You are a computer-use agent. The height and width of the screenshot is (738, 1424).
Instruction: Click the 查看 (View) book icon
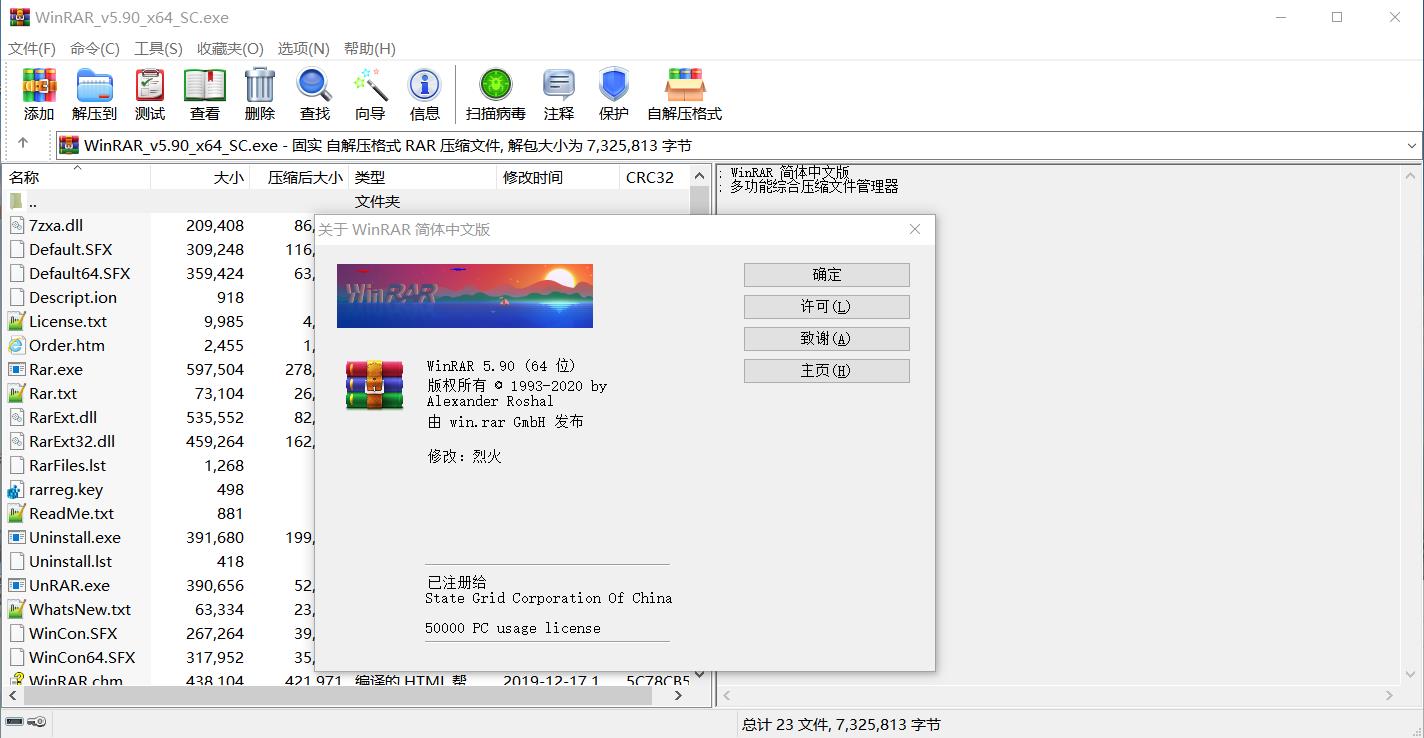205,86
